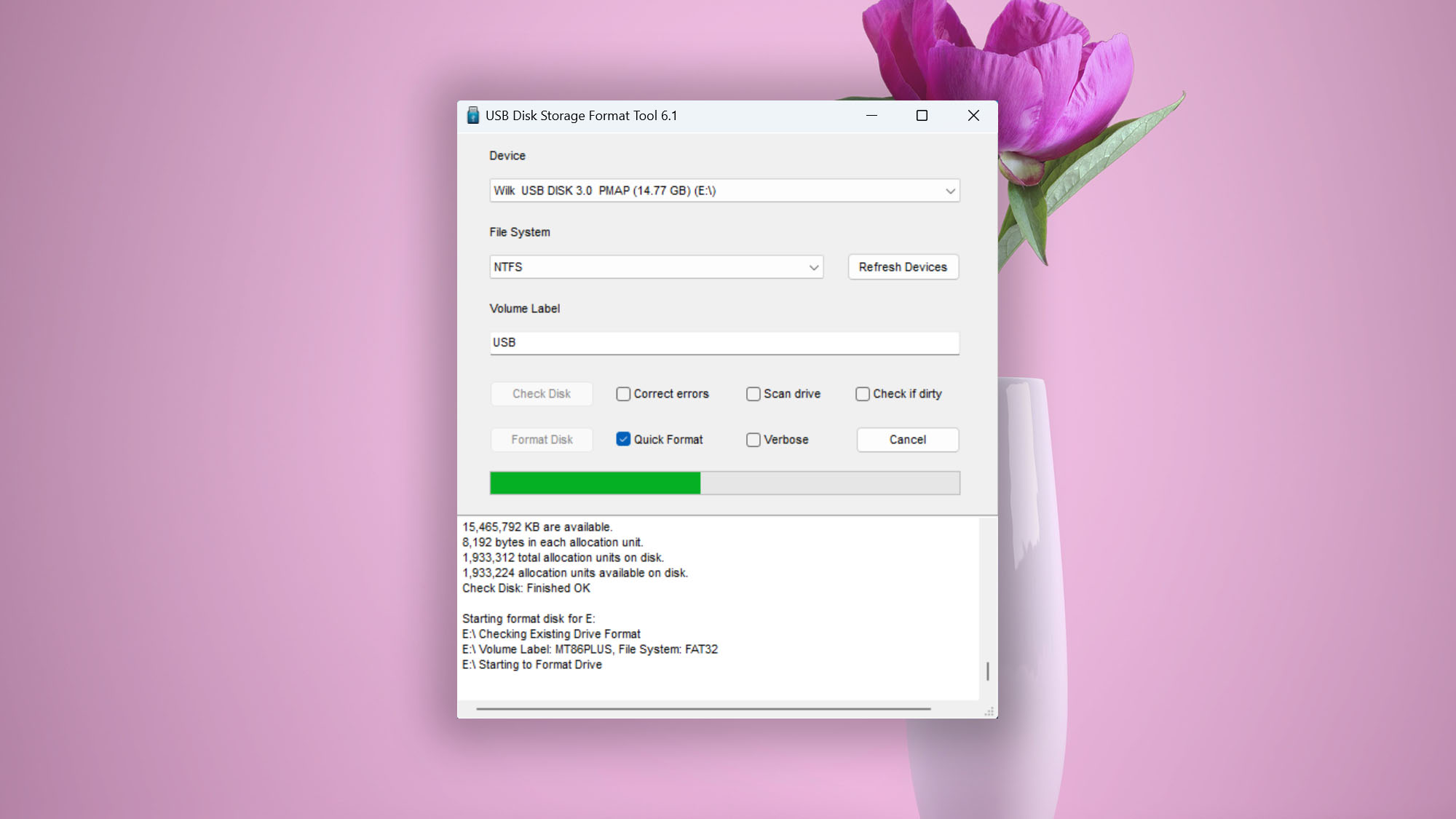Enable the Correct errors checkbox
Screen dimensions: 1456x819
point(623,394)
